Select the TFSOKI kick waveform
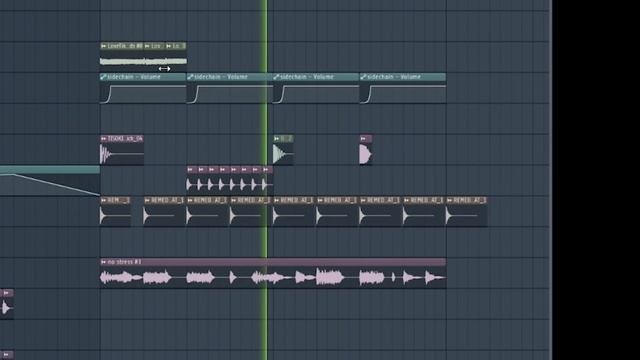640x360 pixels. pyautogui.click(x=122, y=154)
